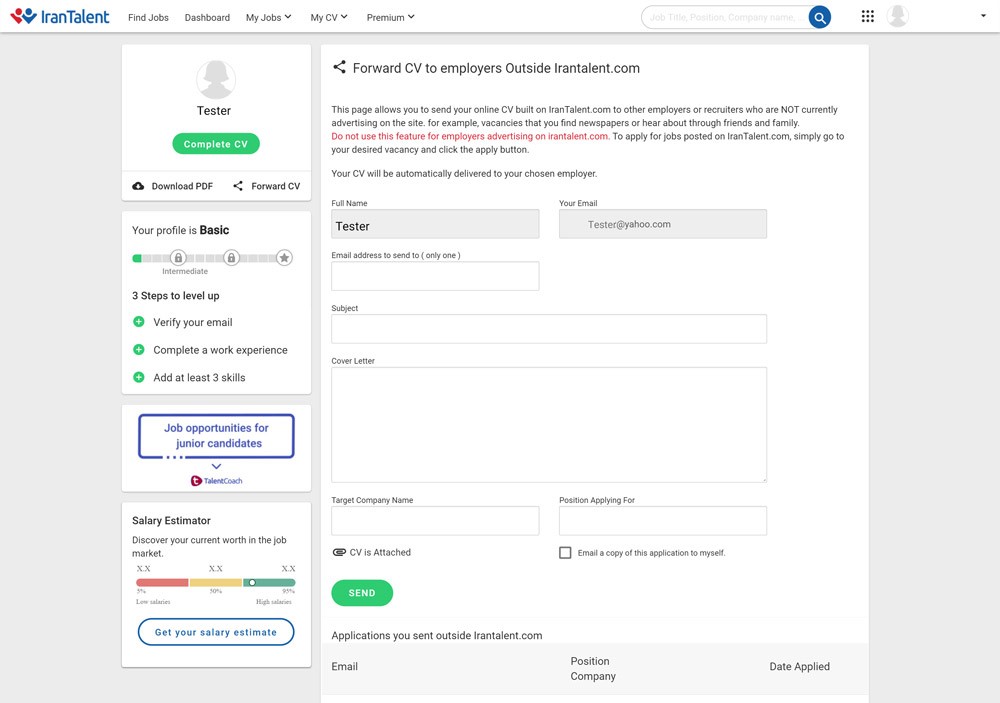Open the Premium dropdown menu

(390, 17)
